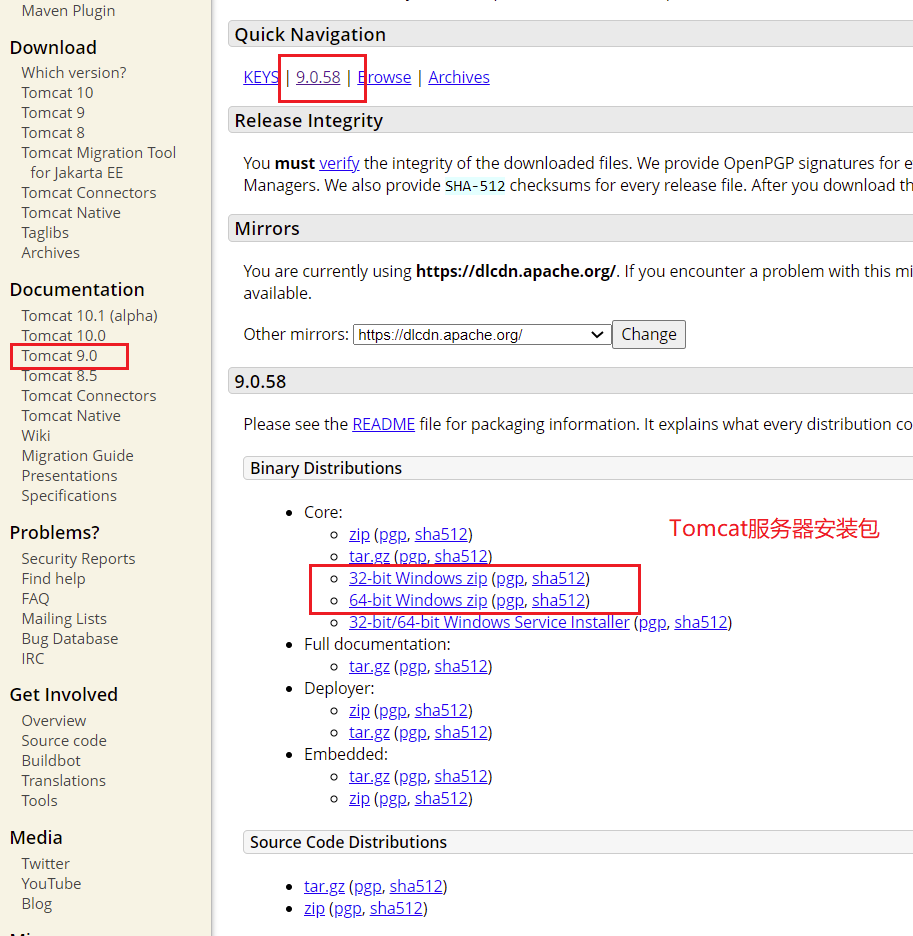Open Taglibs download page
The image size is (913, 936).
point(45,233)
